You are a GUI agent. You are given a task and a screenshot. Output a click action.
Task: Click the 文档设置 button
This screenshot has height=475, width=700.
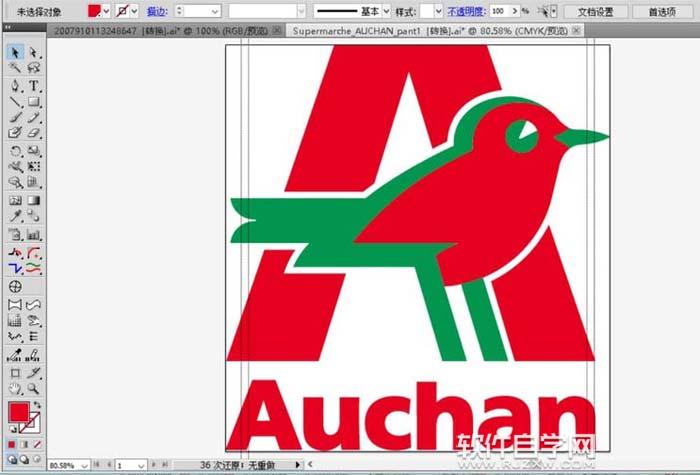tap(596, 12)
